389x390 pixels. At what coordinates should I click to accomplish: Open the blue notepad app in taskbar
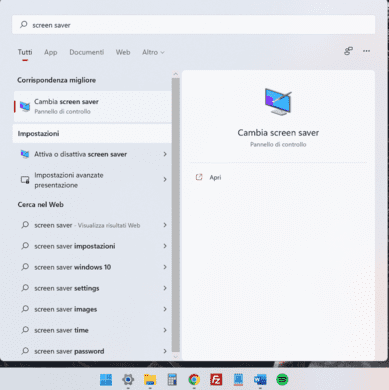pos(238,379)
